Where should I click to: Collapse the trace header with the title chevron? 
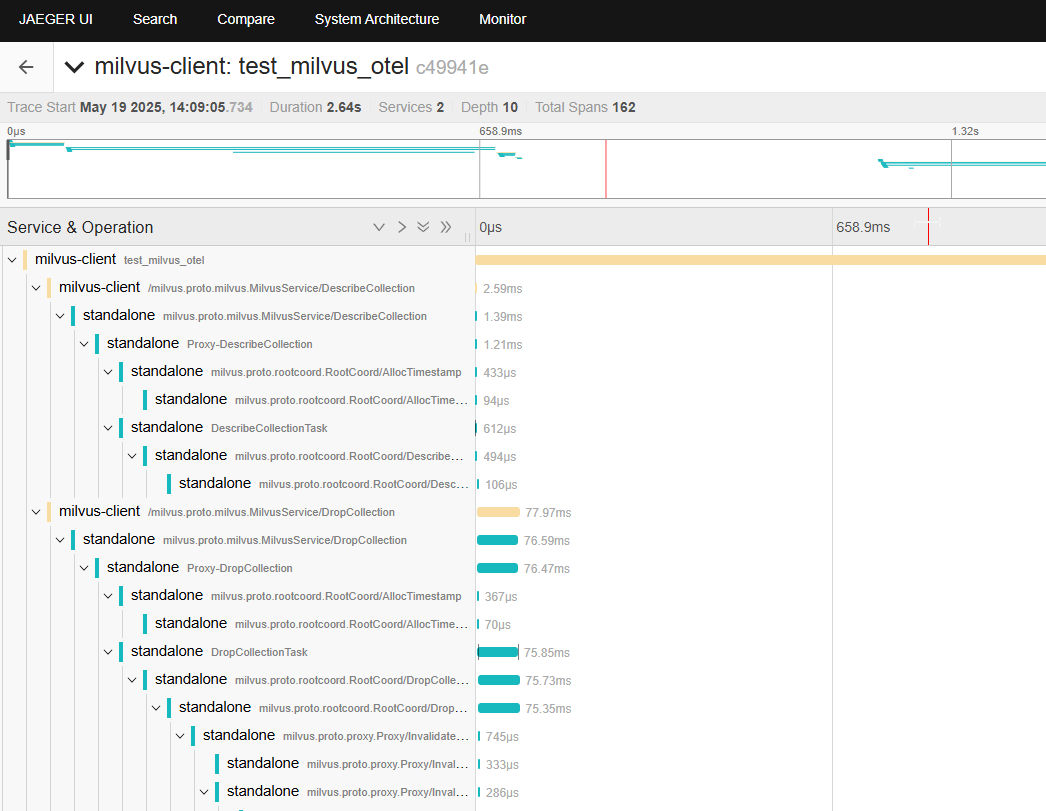pos(74,67)
